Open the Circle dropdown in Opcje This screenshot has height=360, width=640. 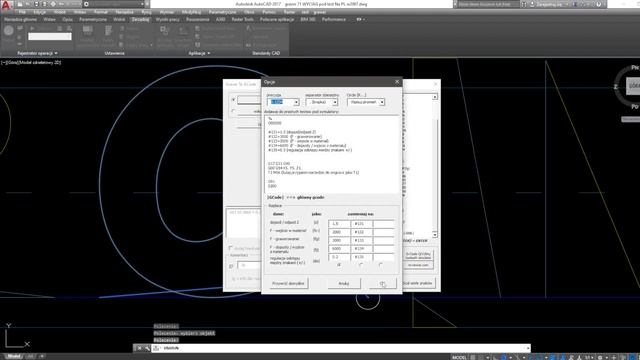[382, 102]
